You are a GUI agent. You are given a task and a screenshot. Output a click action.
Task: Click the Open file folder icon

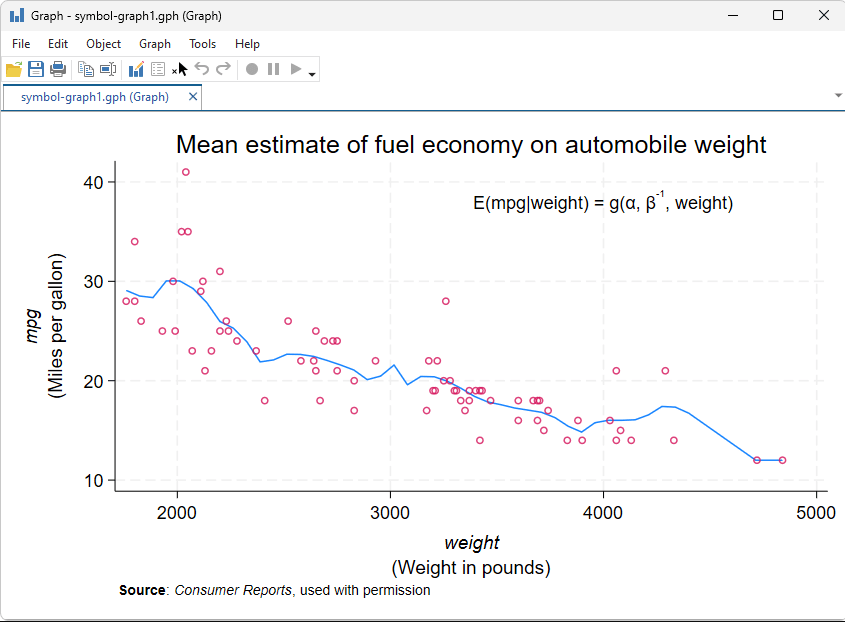[x=14, y=69]
